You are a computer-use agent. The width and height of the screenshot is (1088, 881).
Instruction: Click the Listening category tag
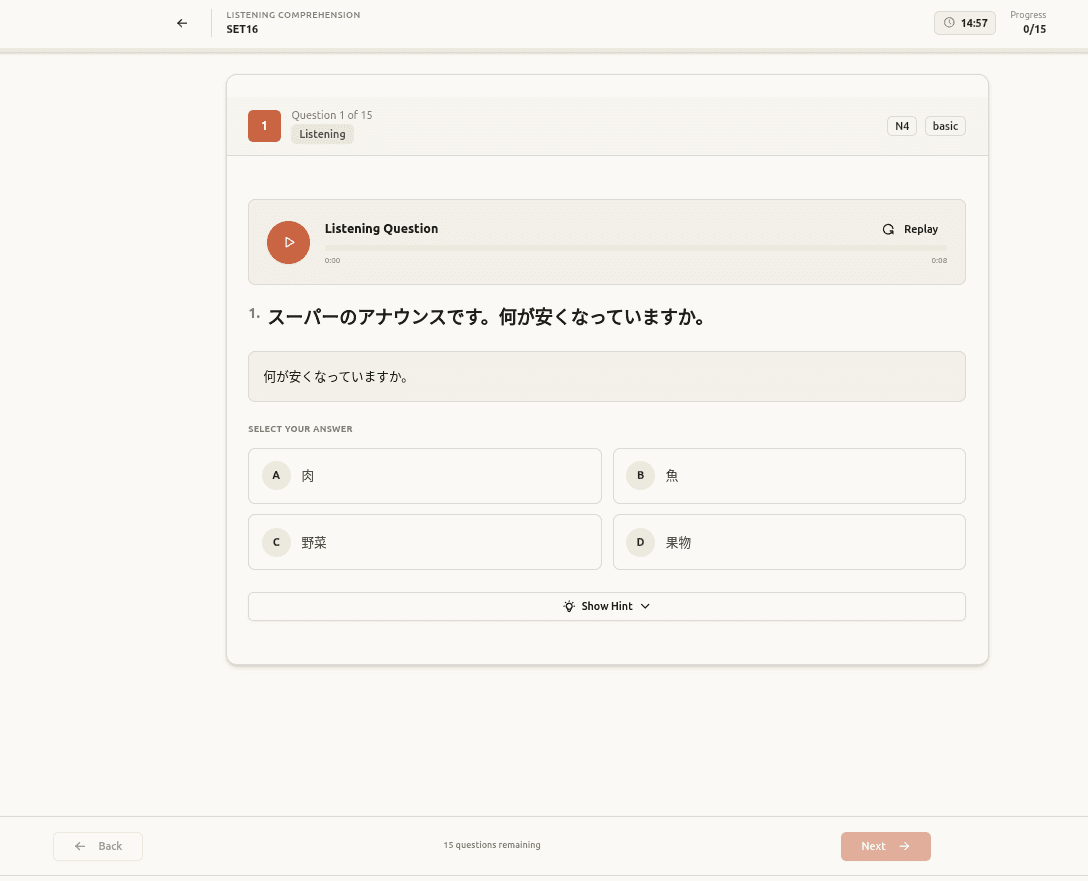(x=322, y=134)
